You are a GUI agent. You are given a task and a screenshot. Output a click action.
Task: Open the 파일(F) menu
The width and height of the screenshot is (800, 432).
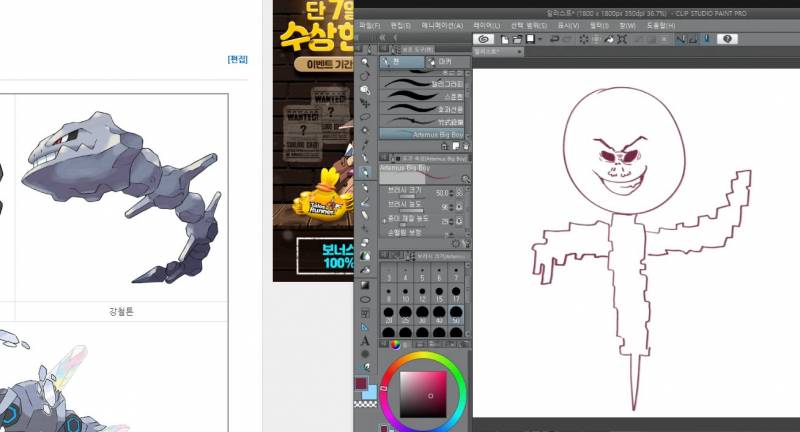click(369, 26)
